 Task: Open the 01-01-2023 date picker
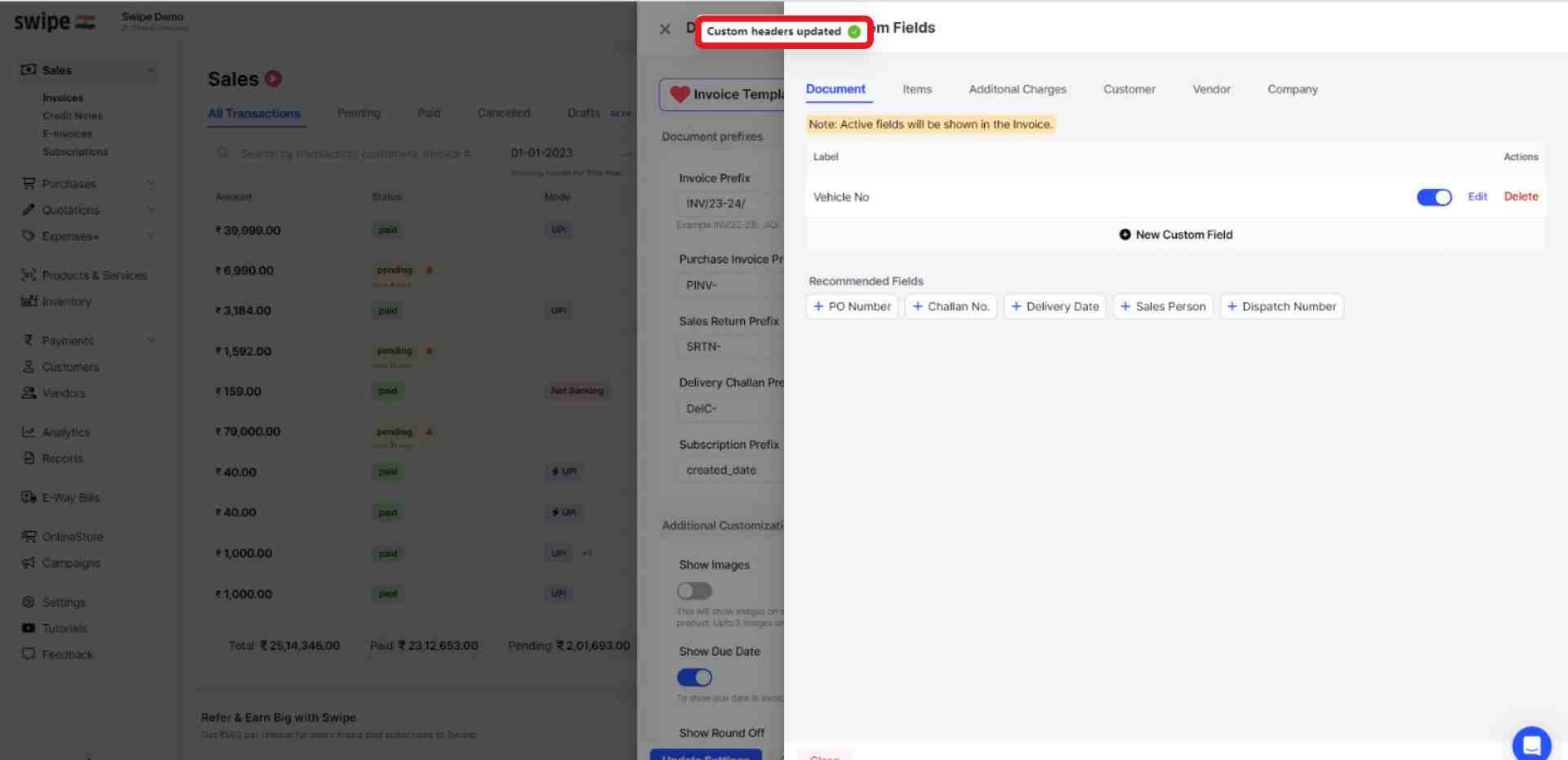click(x=541, y=153)
